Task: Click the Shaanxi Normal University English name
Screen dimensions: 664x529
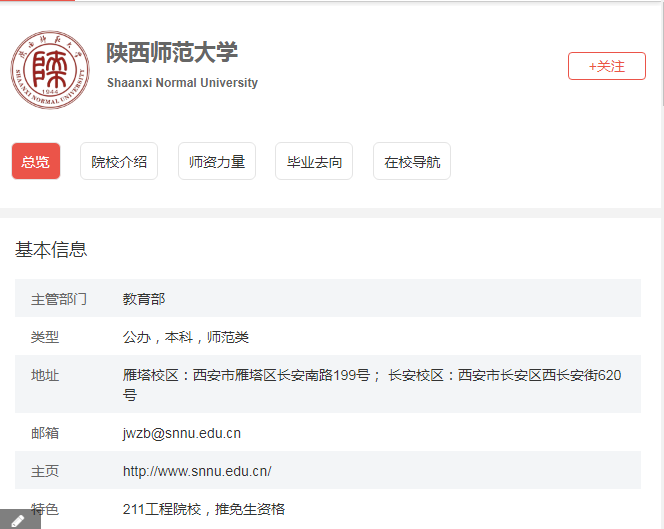Action: 183,83
